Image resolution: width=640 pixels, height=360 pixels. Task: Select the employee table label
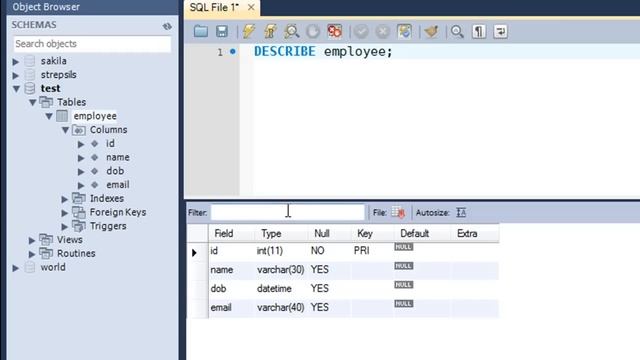(95, 116)
